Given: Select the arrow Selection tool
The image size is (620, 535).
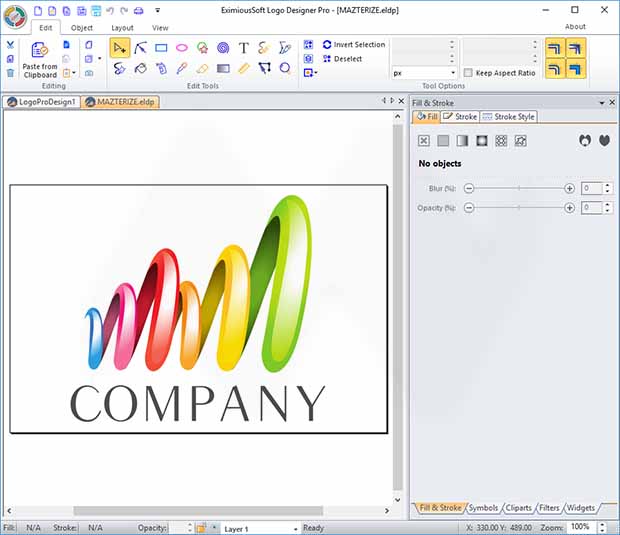Looking at the screenshot, I should pos(120,48).
